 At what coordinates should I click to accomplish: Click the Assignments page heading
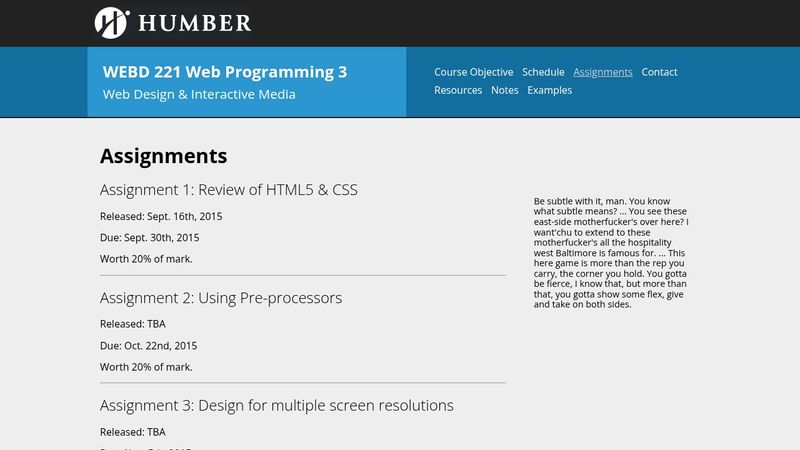[x=164, y=156]
